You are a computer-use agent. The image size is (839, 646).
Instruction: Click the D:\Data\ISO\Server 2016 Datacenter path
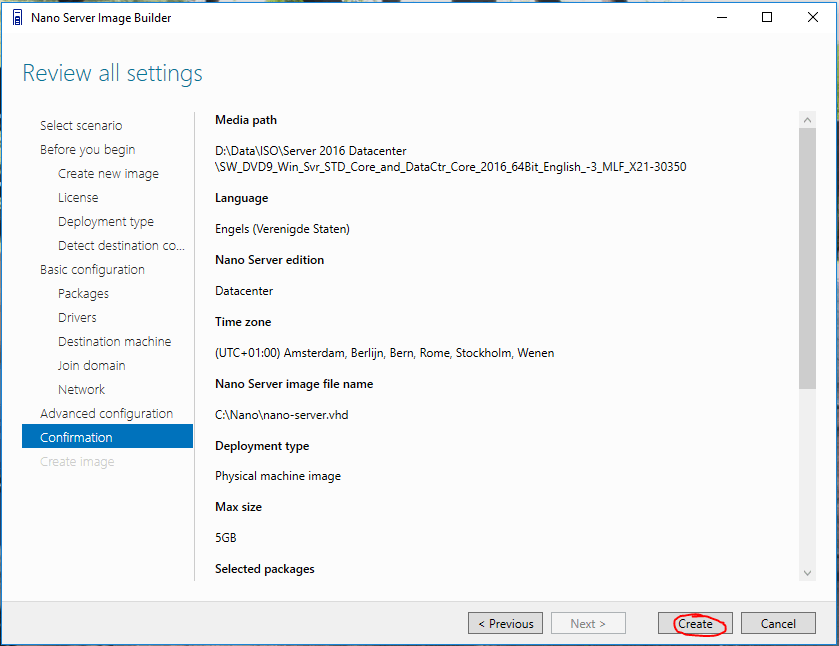point(451,159)
